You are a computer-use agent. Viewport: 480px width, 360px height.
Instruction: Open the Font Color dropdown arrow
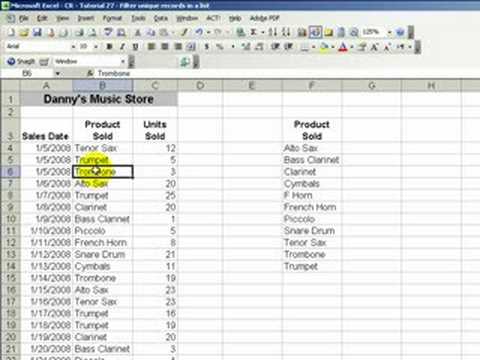point(352,47)
